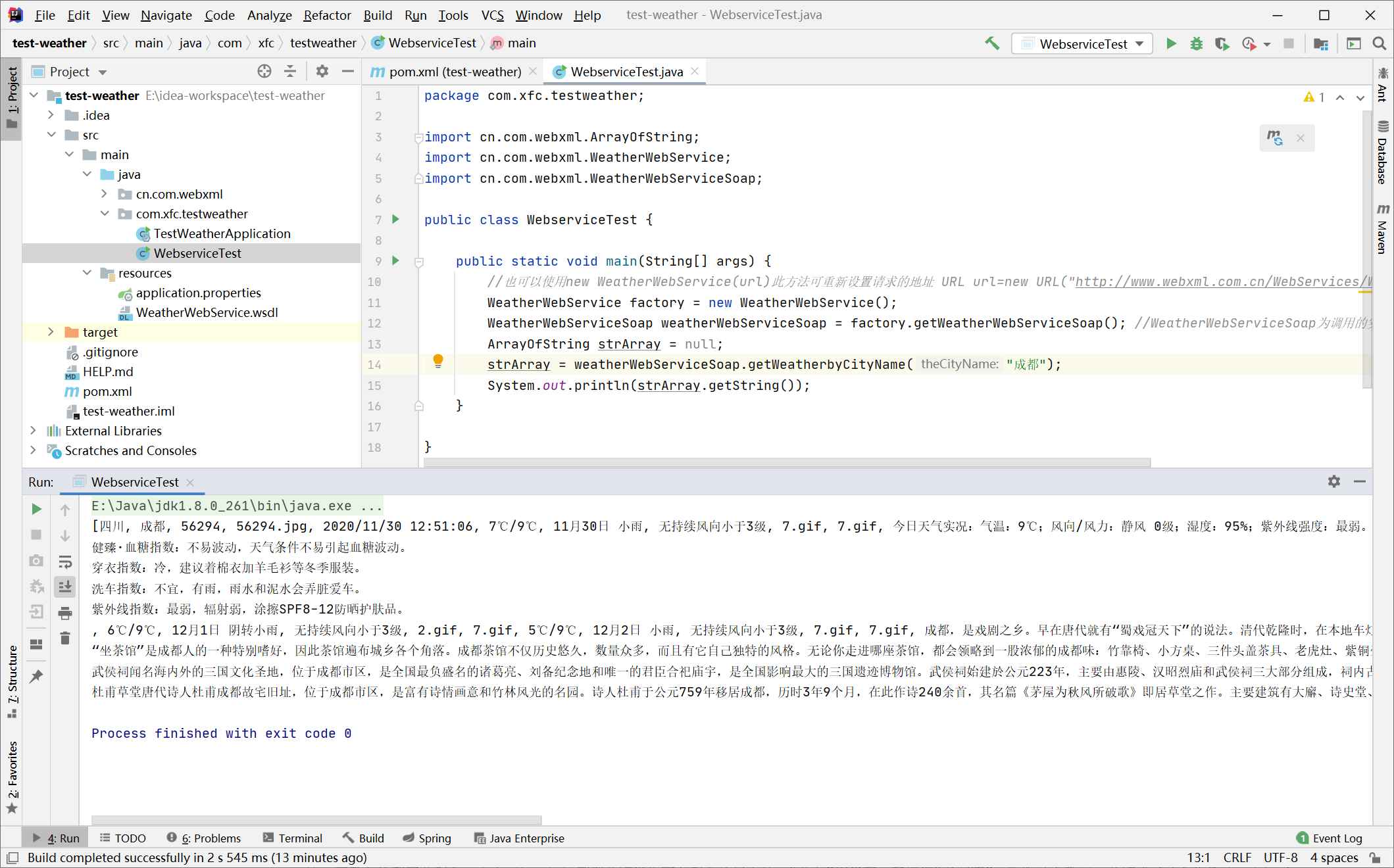Open Run panel settings gear
The height and width of the screenshot is (868, 1394).
[x=1333, y=481]
